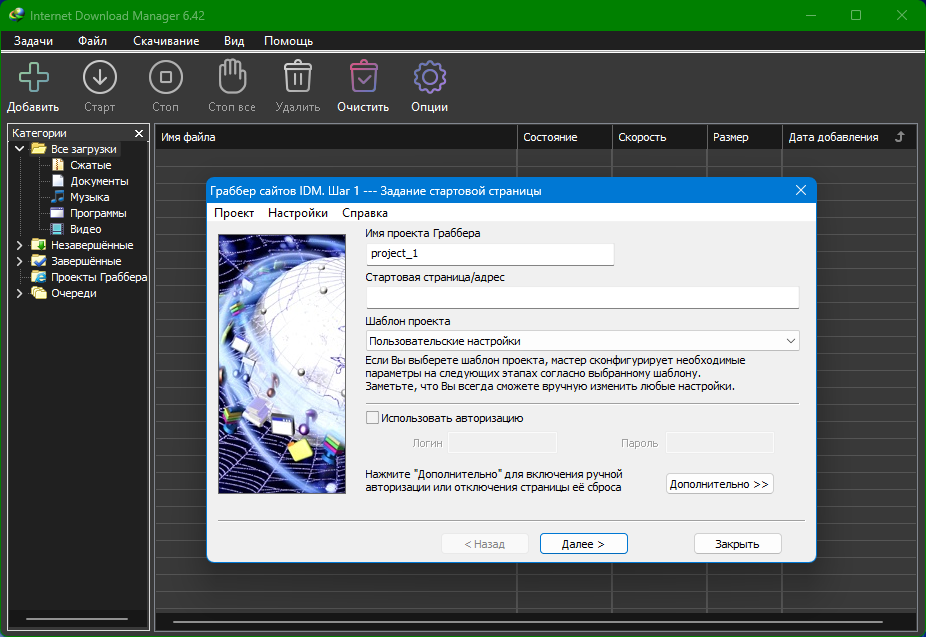Open Опции gear icon

point(429,77)
